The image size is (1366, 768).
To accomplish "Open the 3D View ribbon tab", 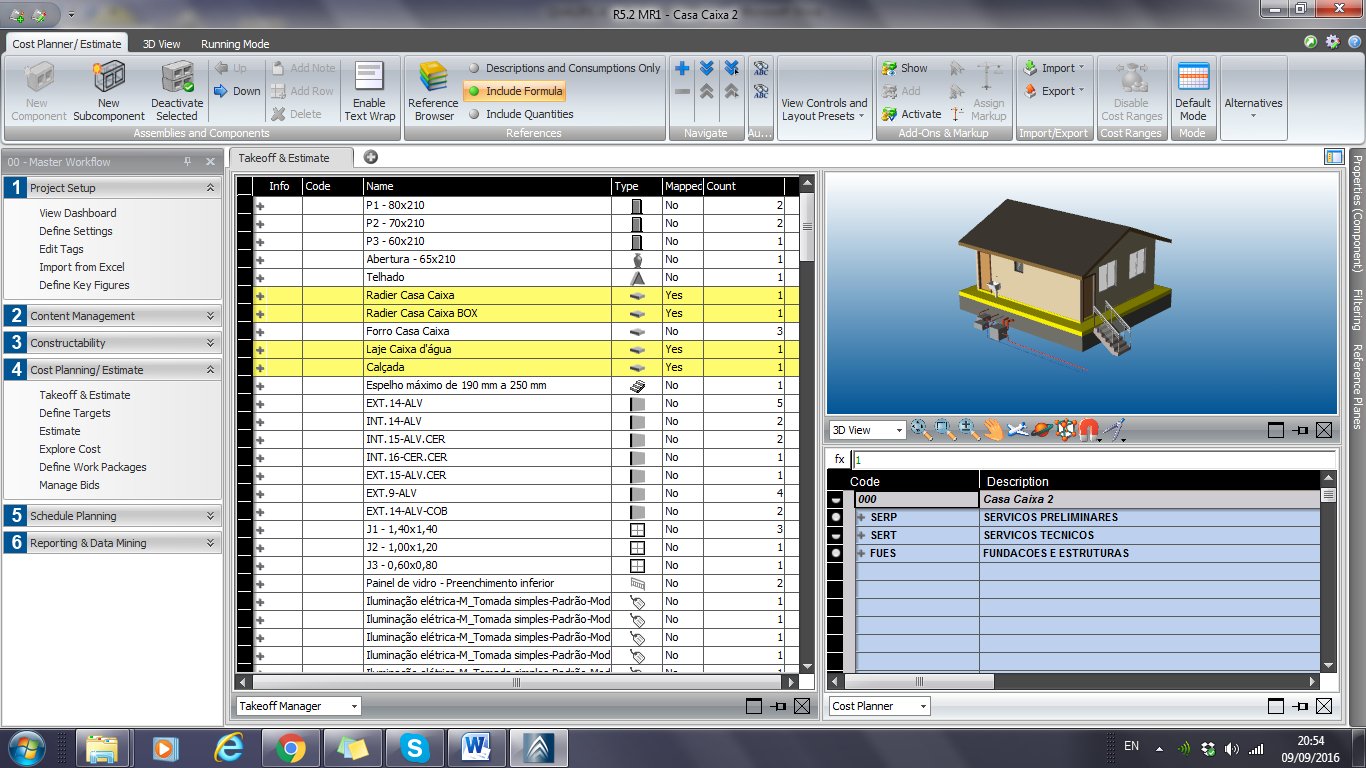I will 161,44.
